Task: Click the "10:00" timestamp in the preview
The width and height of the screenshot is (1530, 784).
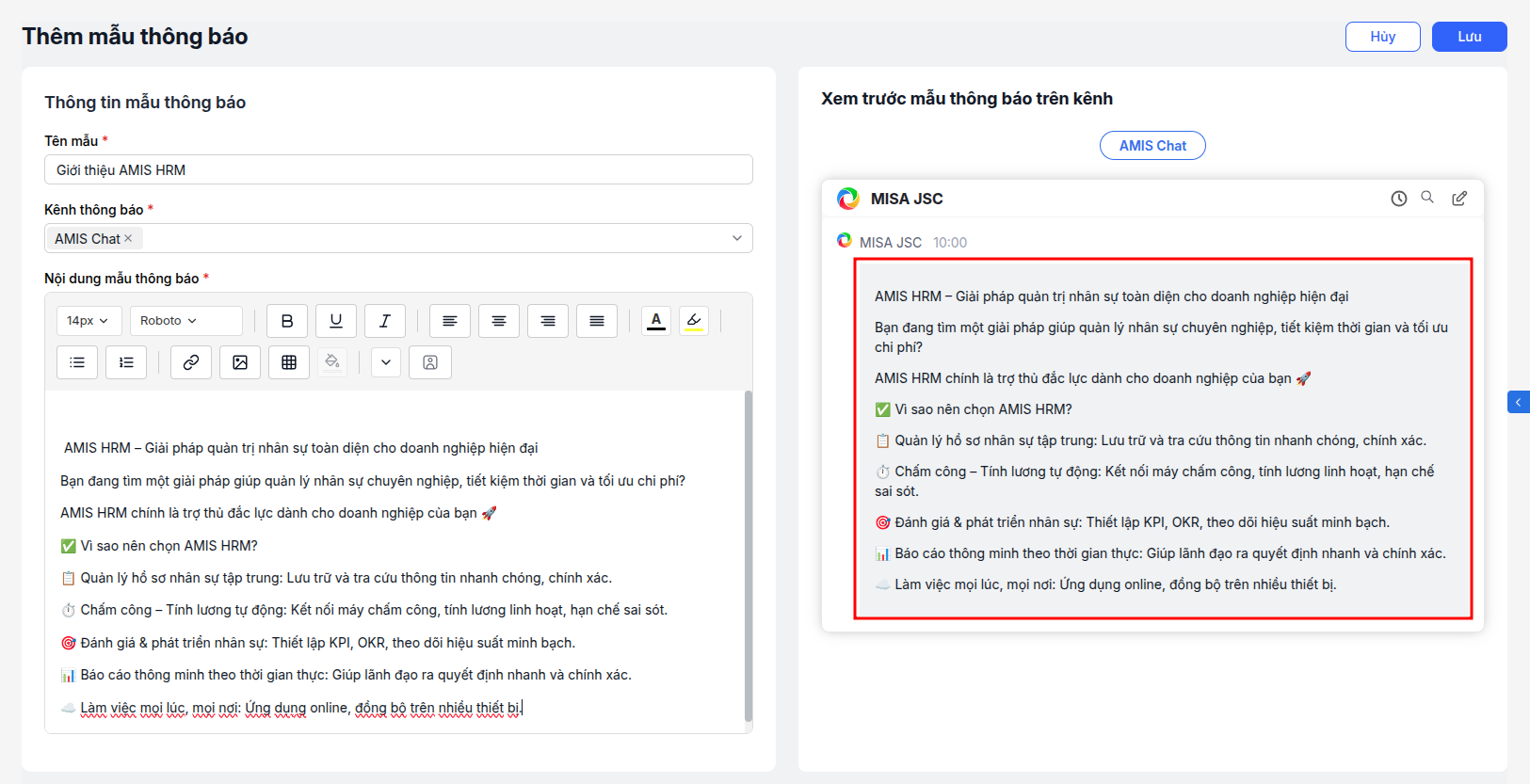Action: click(x=950, y=243)
